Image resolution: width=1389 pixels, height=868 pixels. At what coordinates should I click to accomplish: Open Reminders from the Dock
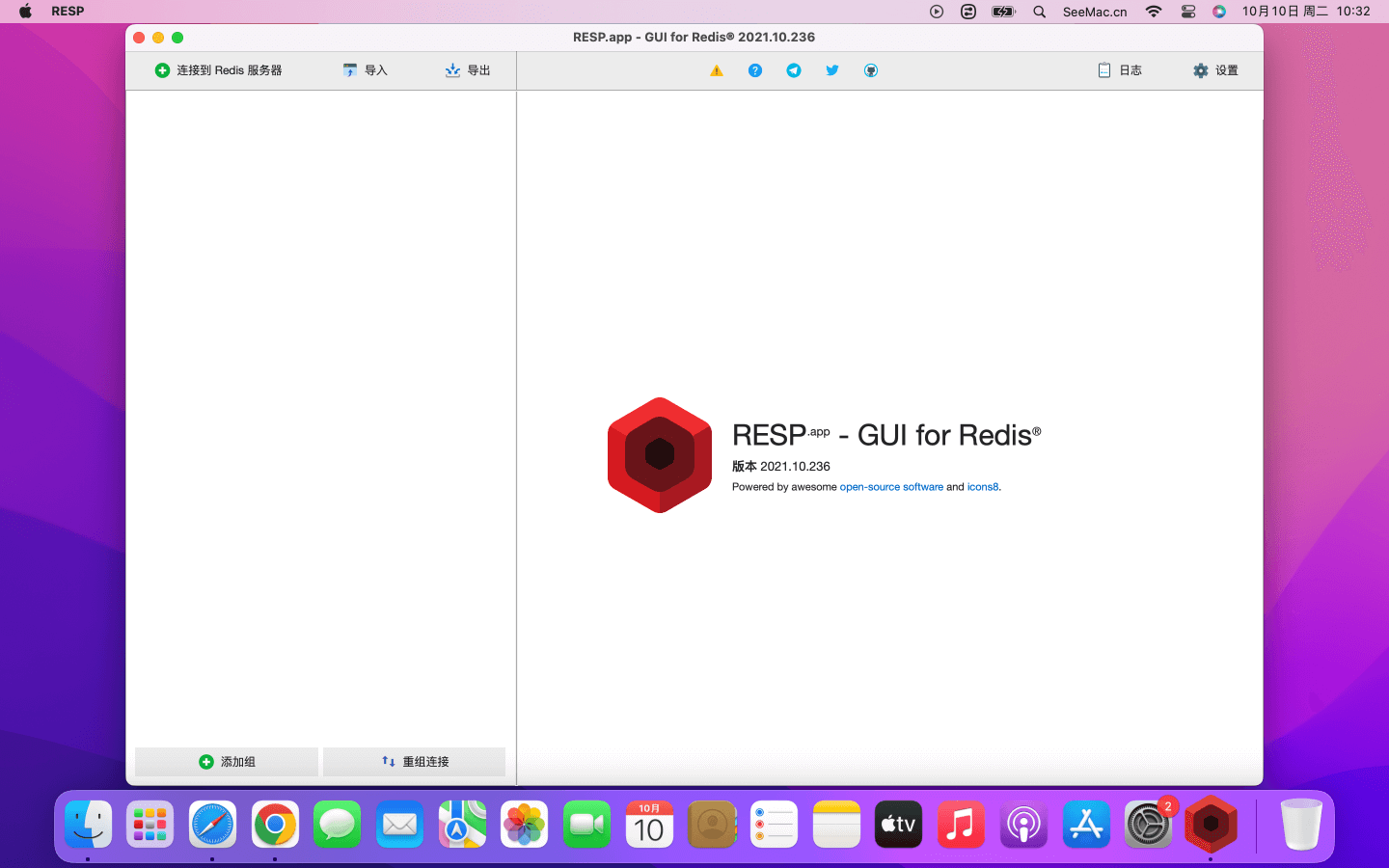point(775,825)
